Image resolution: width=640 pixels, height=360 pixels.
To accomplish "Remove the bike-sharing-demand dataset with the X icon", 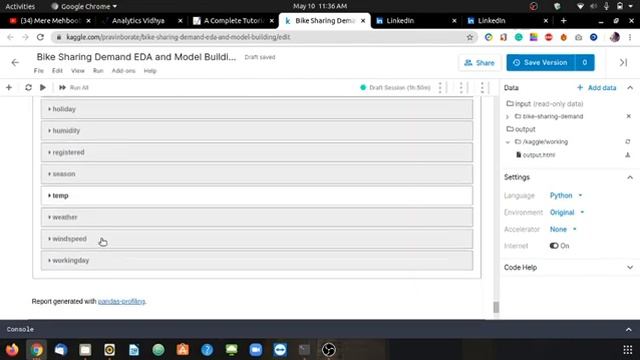I will coord(629,116).
